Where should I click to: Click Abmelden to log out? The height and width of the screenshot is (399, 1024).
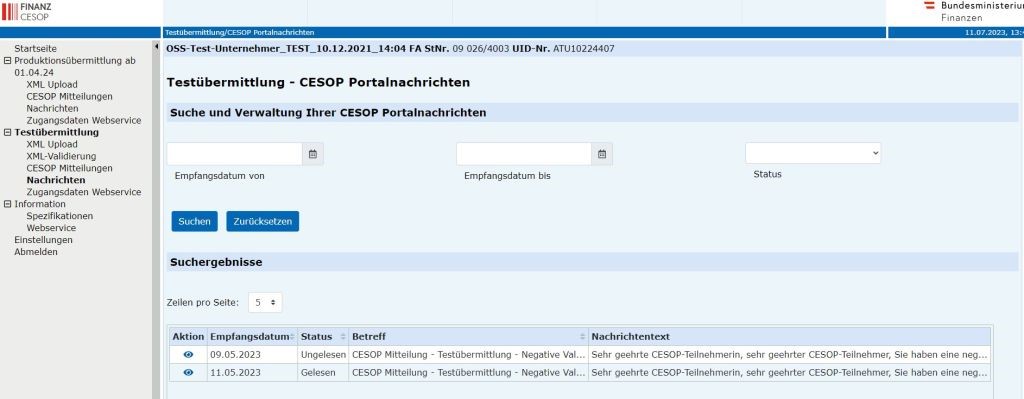pos(36,252)
